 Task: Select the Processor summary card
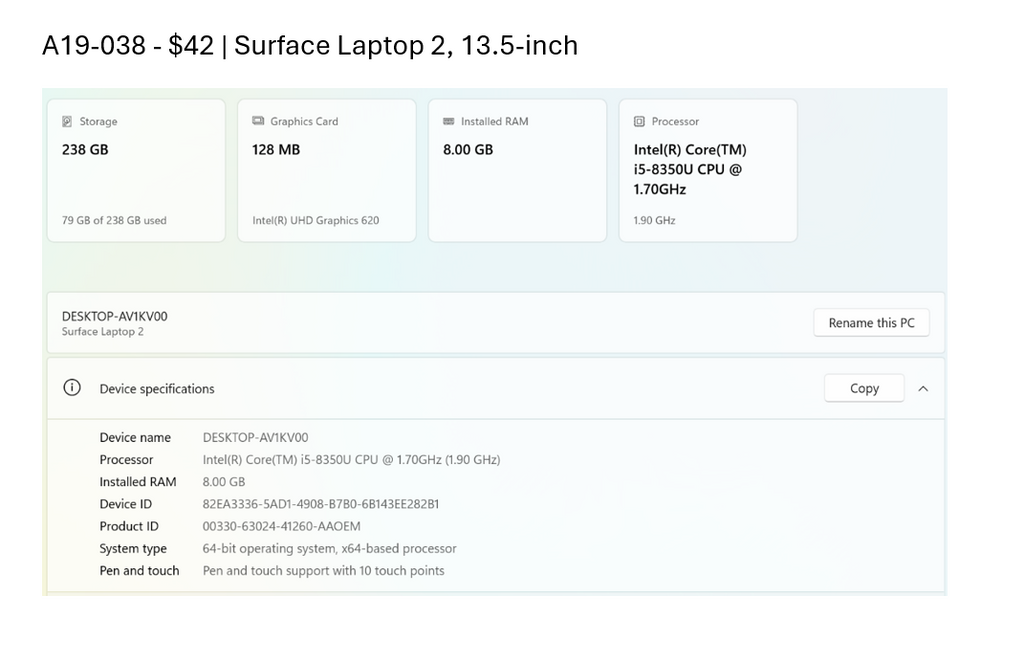(708, 169)
